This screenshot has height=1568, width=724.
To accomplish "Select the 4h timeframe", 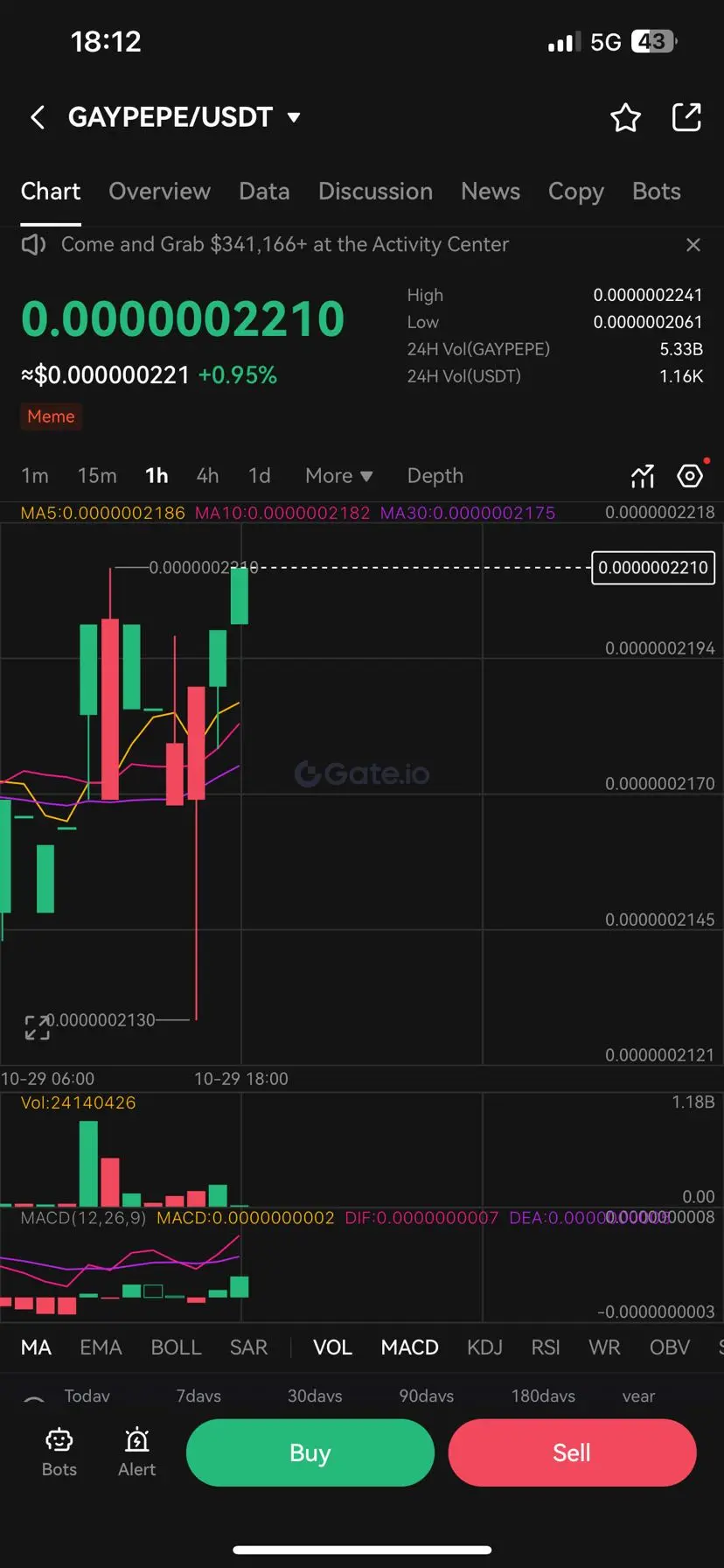I will coord(207,475).
